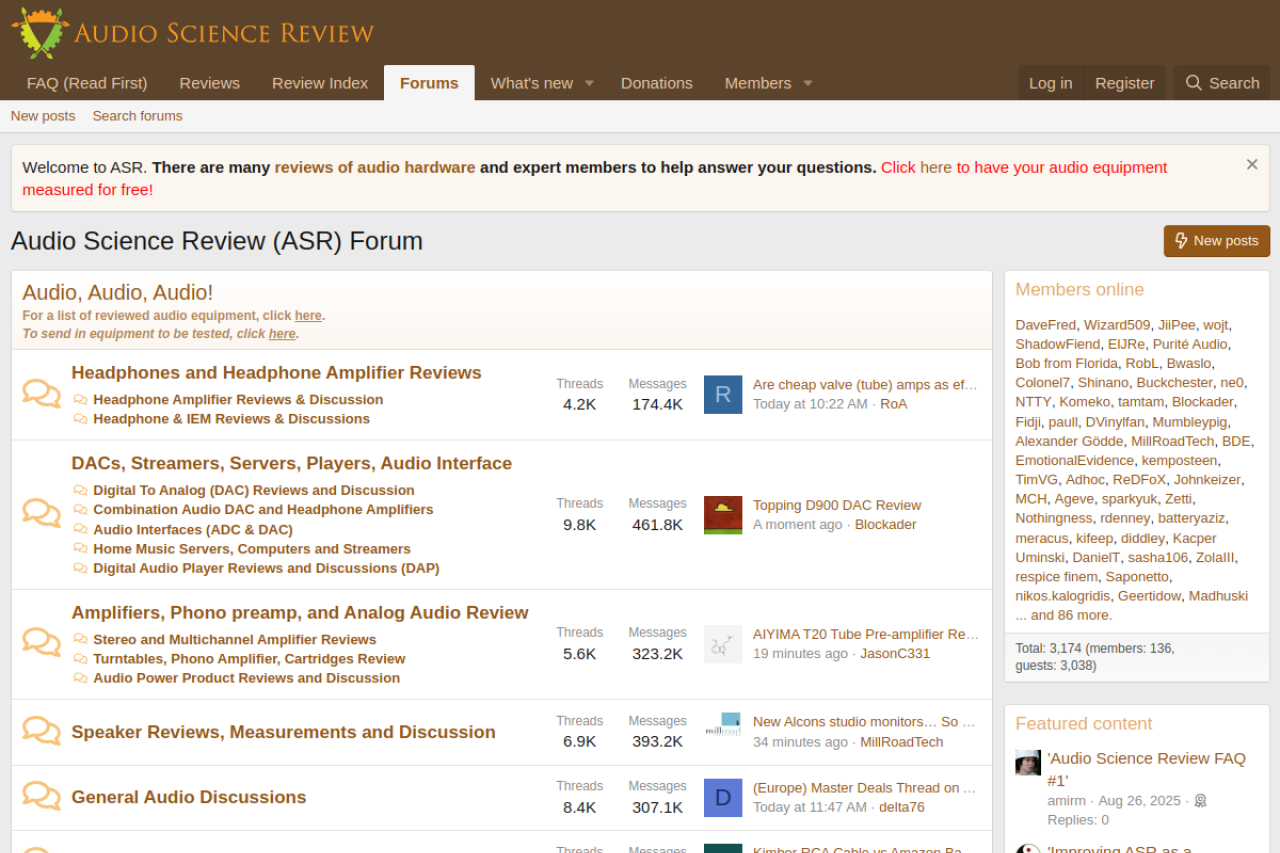Image resolution: width=1280 pixels, height=853 pixels.
Task: Click the Headphones forum speech bubble icon
Action: [x=41, y=394]
